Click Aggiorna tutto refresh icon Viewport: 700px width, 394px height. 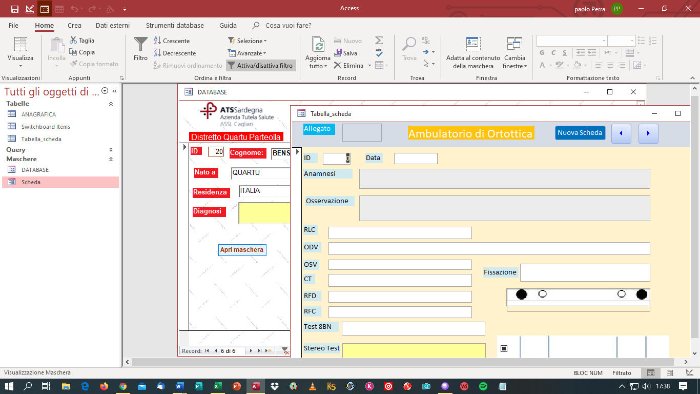click(317, 52)
